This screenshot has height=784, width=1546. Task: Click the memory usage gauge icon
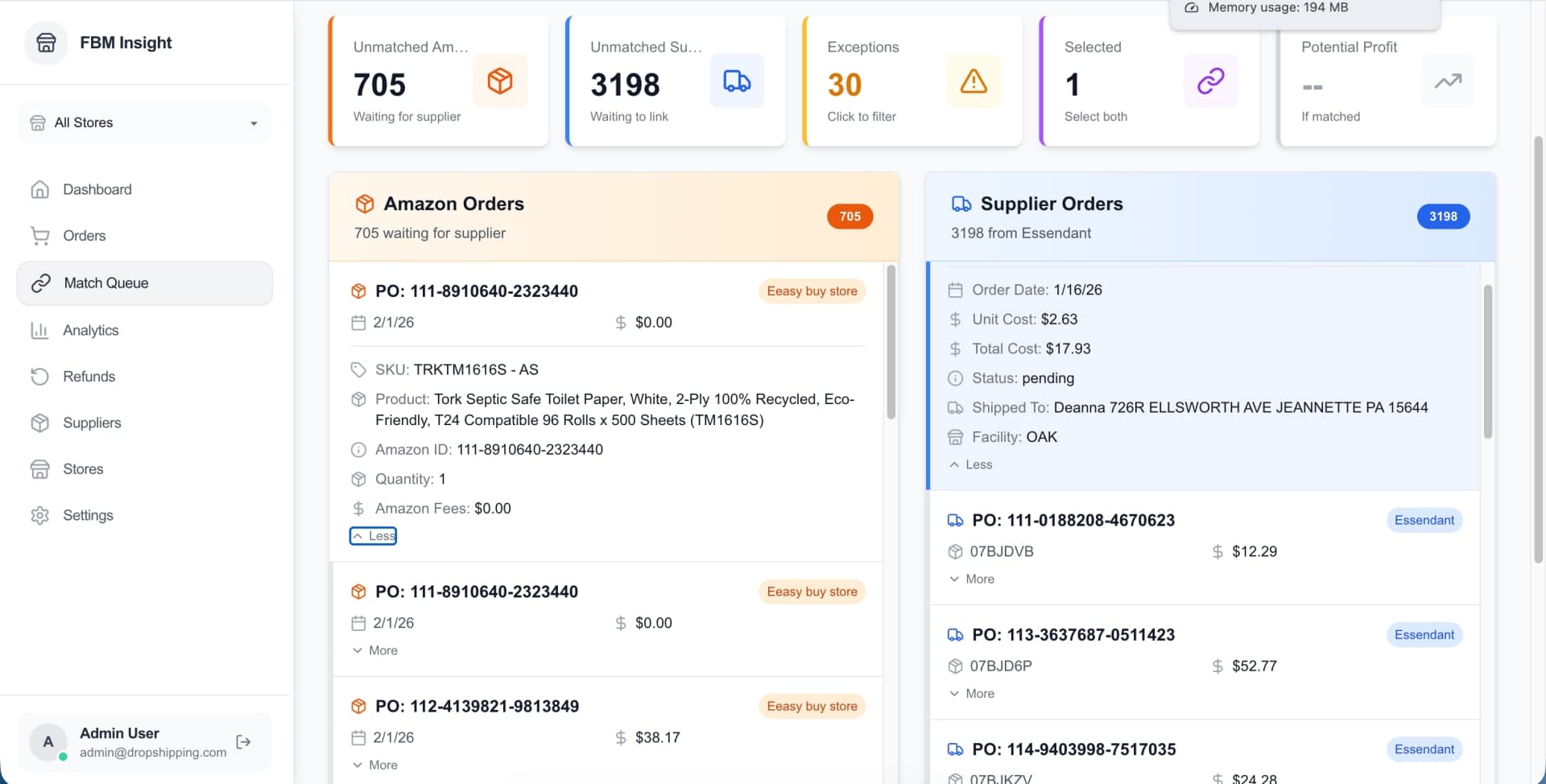click(1192, 8)
